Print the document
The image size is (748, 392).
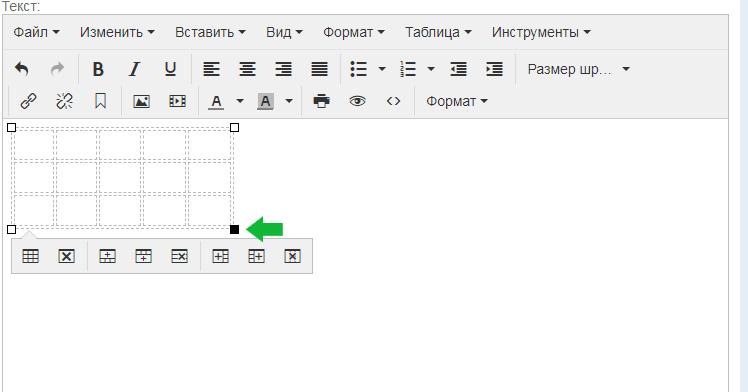coord(322,101)
